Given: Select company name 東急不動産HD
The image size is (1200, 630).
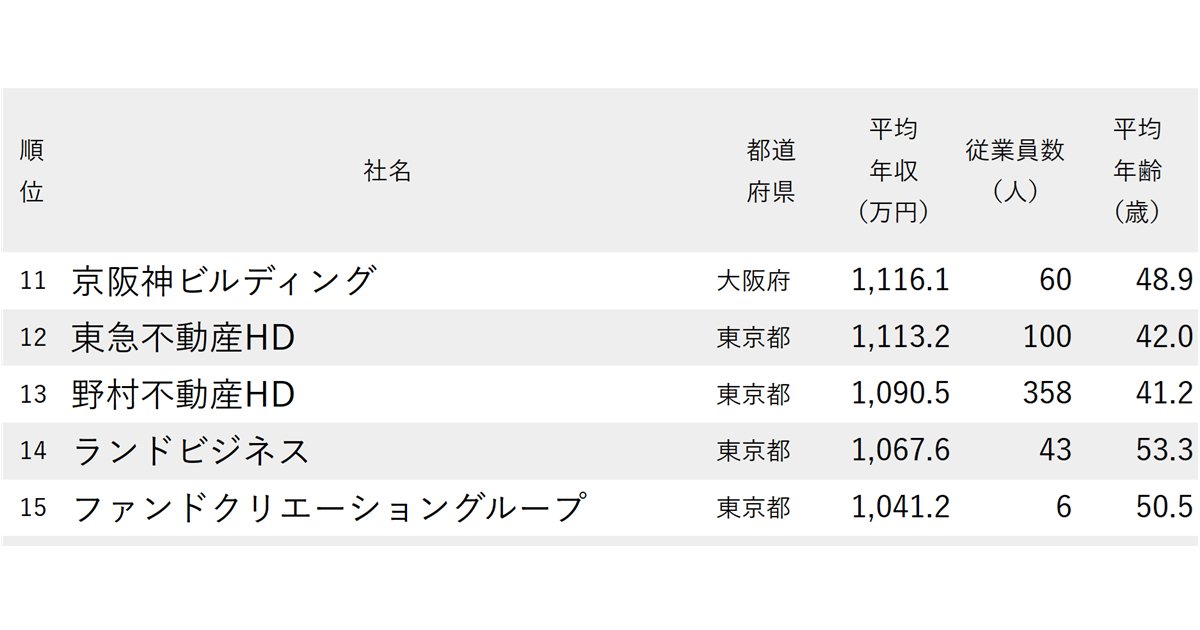Looking at the screenshot, I should [x=184, y=338].
